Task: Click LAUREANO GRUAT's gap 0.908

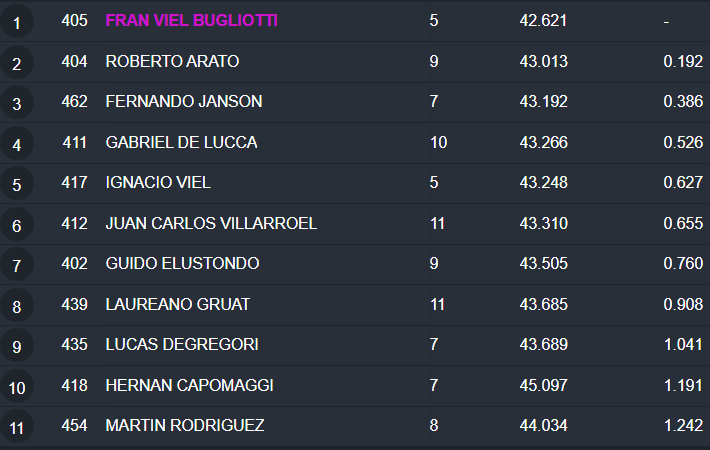Action: [683, 304]
